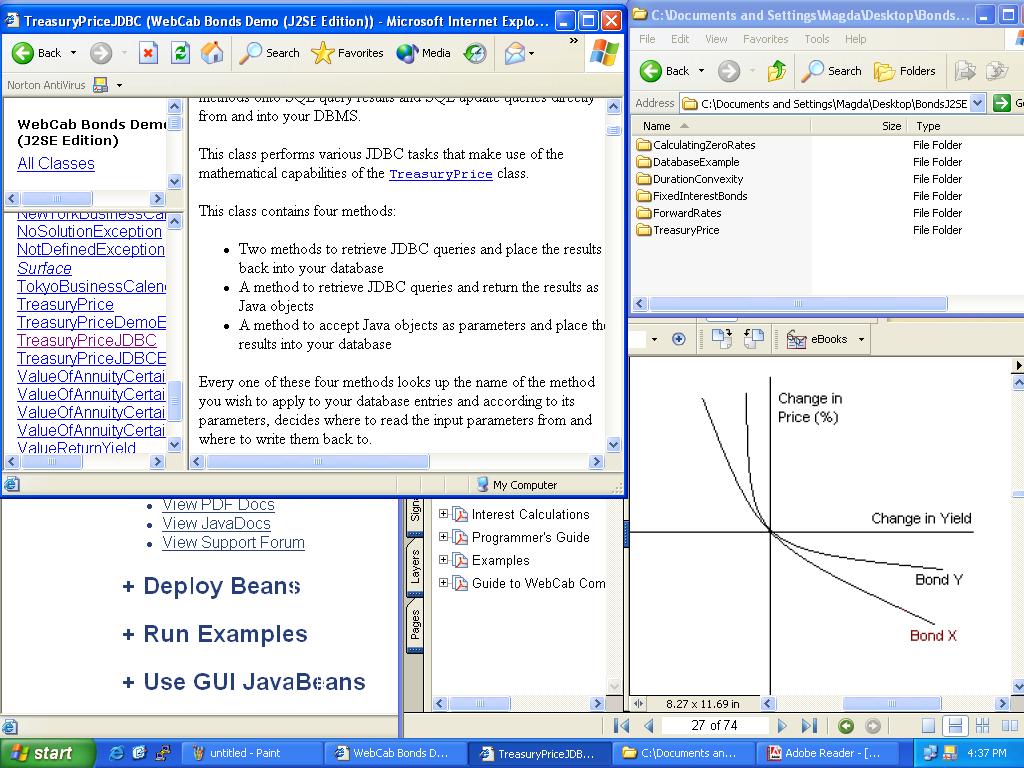
Task: Rotate page counterclockwise in Adobe Reader
Action: (x=754, y=338)
